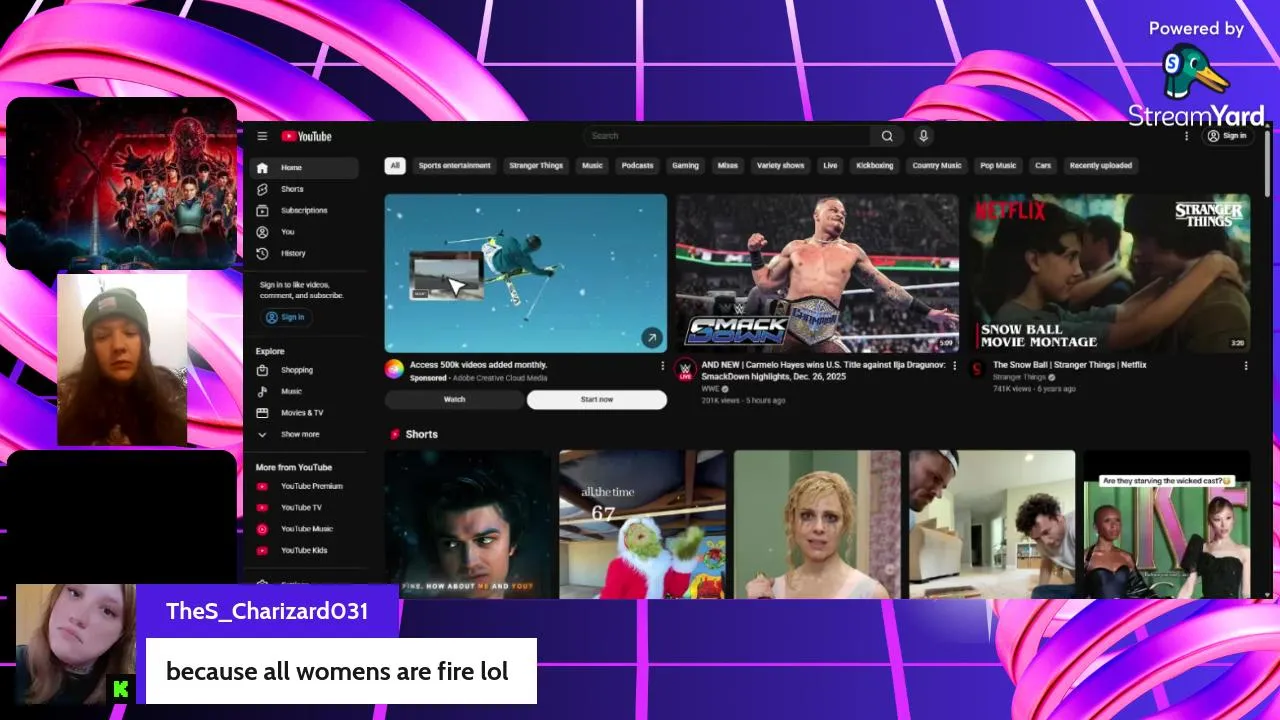1280x720 pixels.
Task: Click the search magnifier button
Action: pyautogui.click(x=887, y=136)
